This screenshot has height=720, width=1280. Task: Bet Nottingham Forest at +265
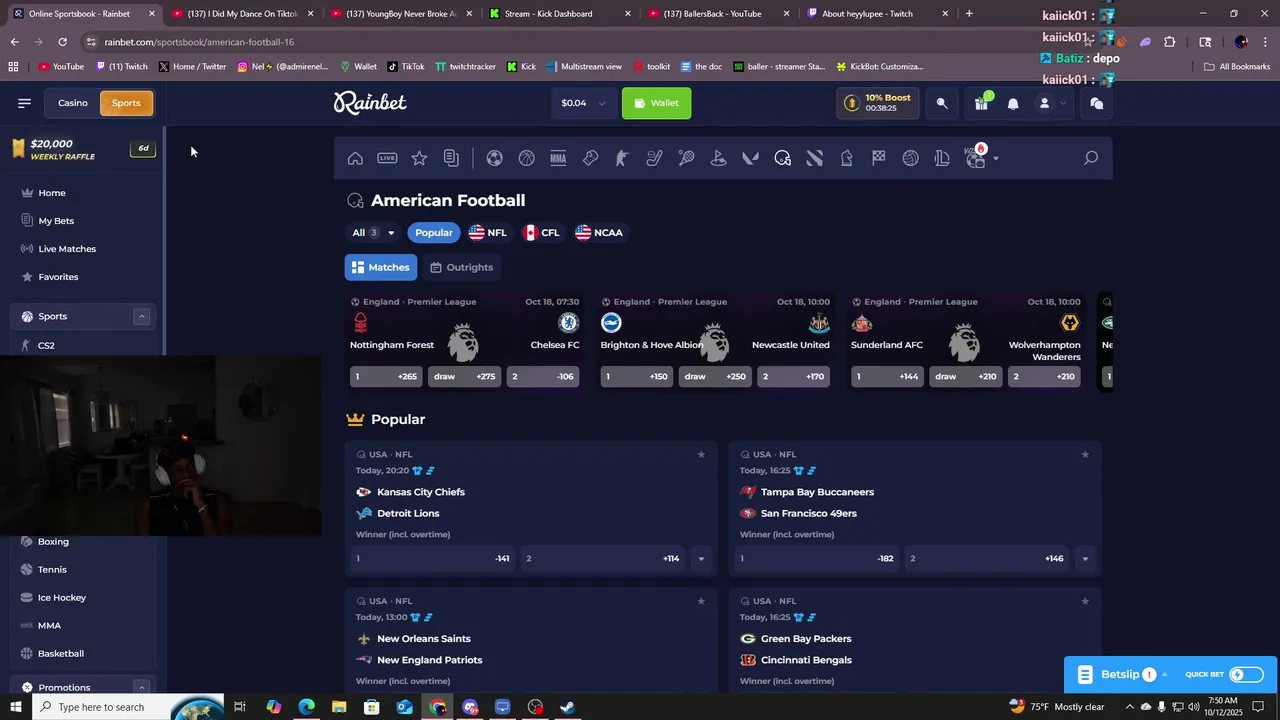click(385, 377)
